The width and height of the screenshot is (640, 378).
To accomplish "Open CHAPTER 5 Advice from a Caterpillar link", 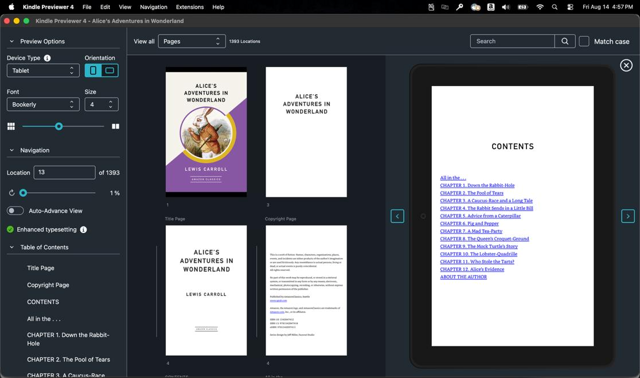I will point(480,216).
